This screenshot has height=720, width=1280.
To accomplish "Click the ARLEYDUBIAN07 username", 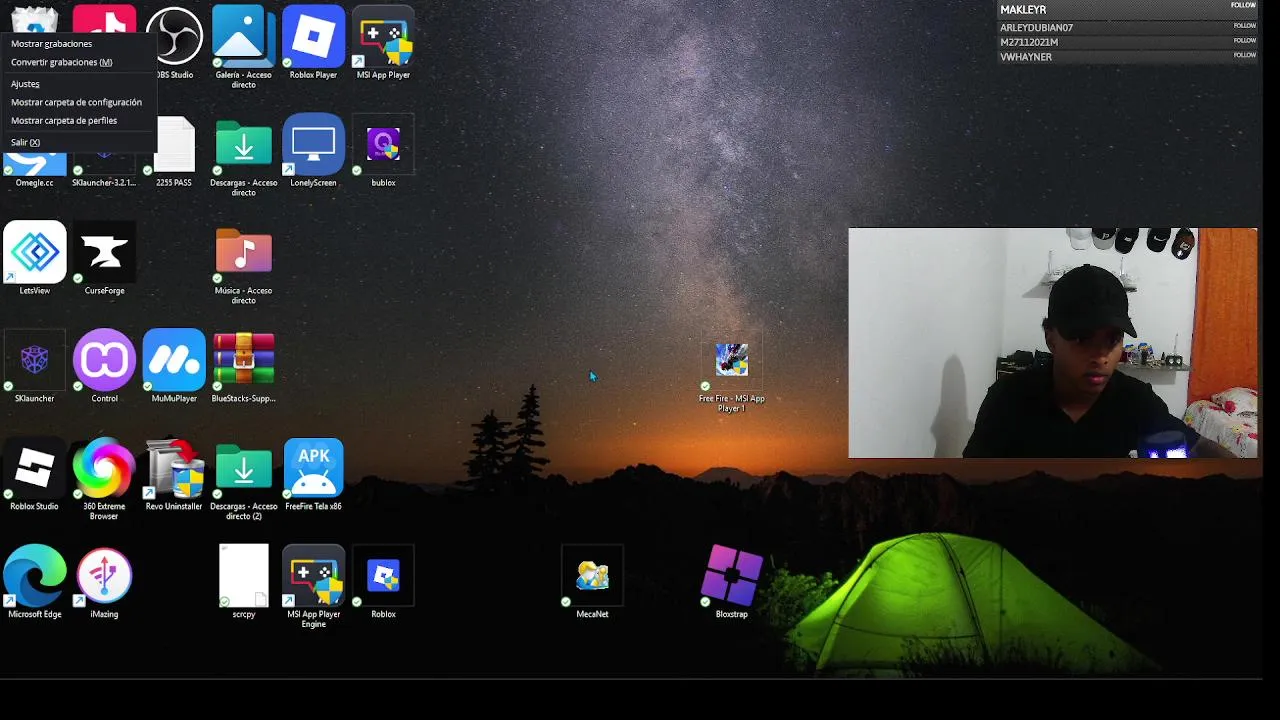I will 1036,28.
